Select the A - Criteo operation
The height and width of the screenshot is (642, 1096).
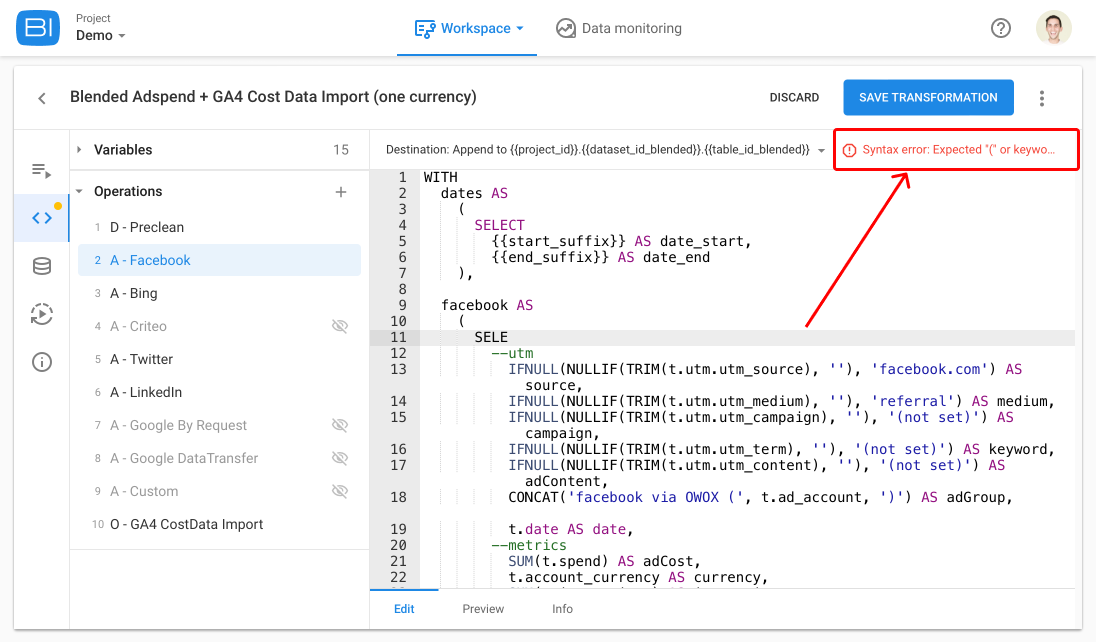(x=219, y=326)
